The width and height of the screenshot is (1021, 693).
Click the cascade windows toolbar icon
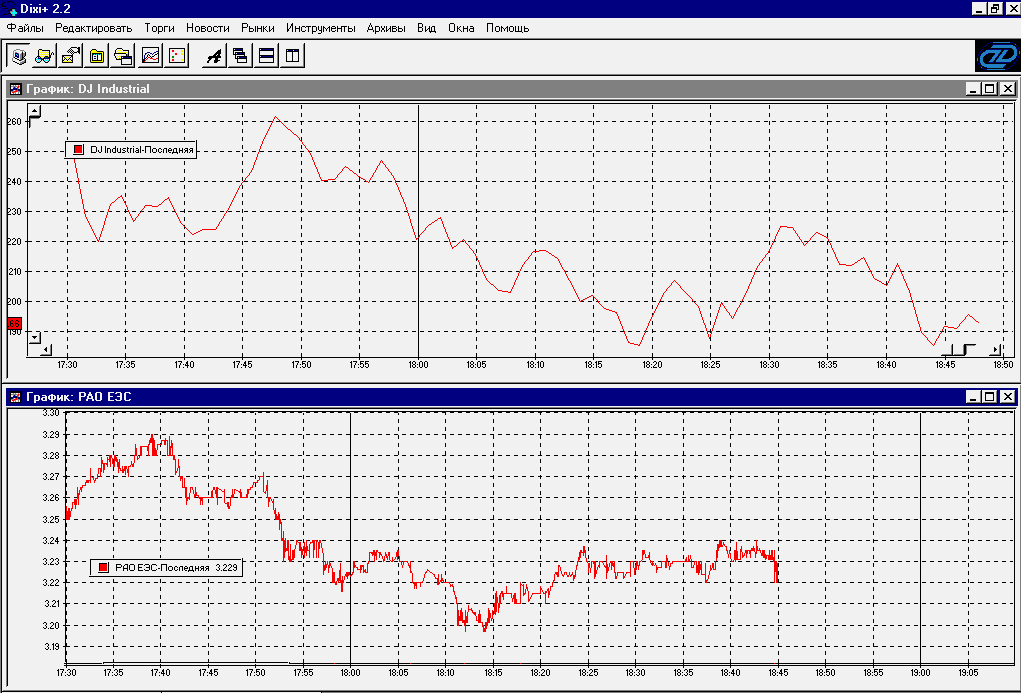(240, 56)
